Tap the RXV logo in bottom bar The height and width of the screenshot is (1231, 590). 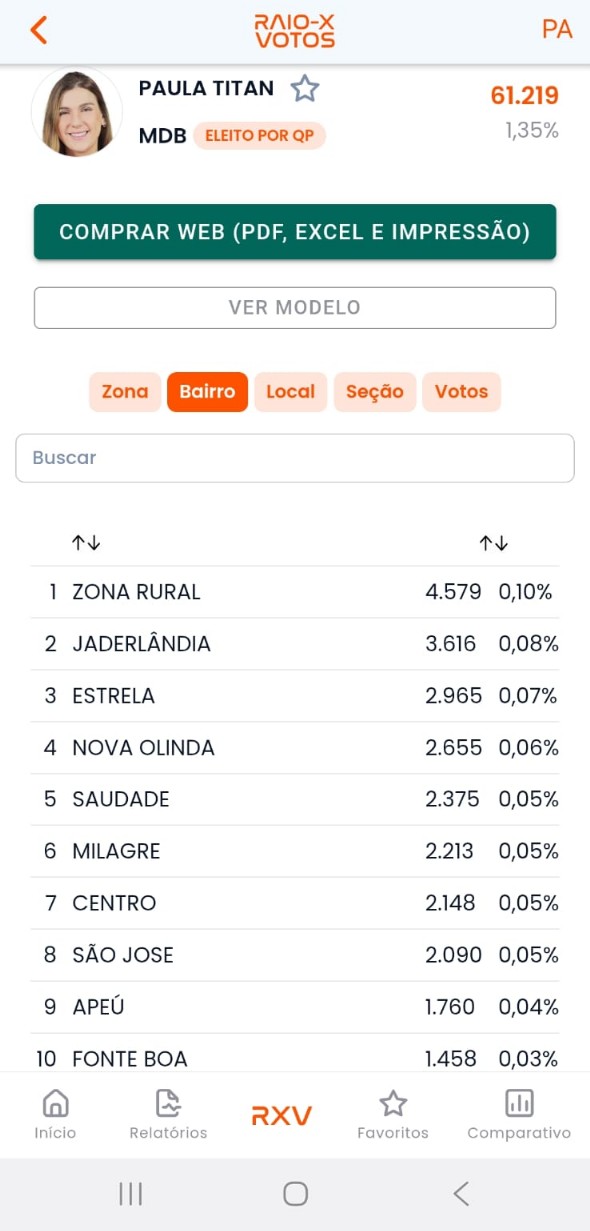tap(282, 1116)
